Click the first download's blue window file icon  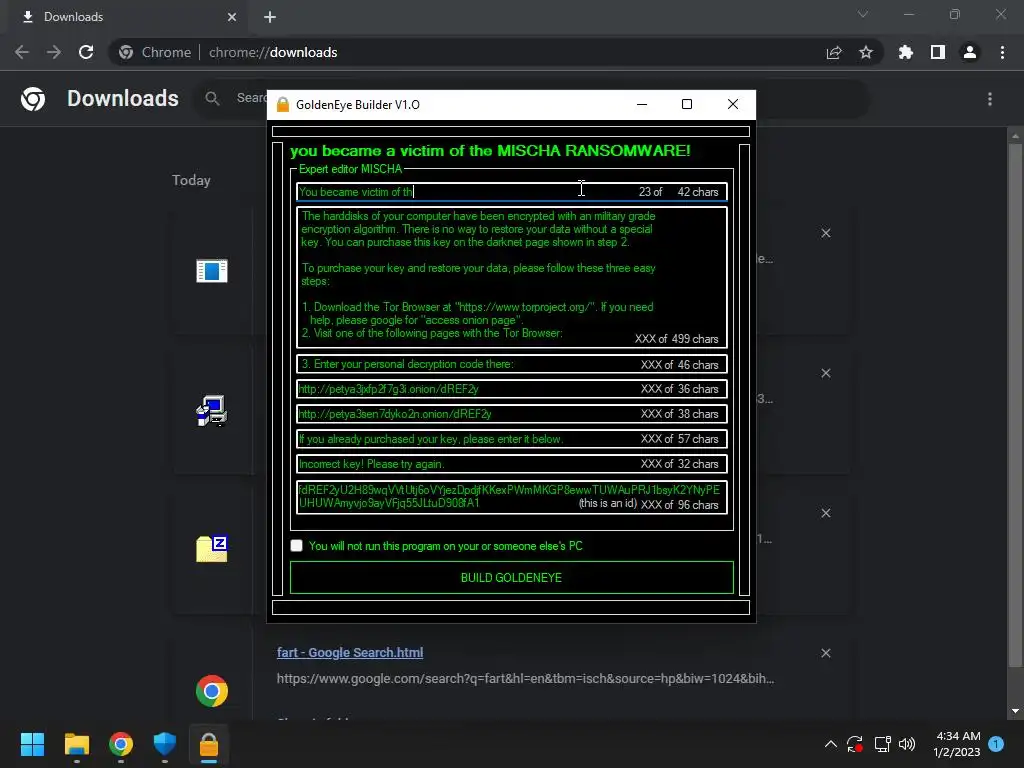pyautogui.click(x=212, y=270)
